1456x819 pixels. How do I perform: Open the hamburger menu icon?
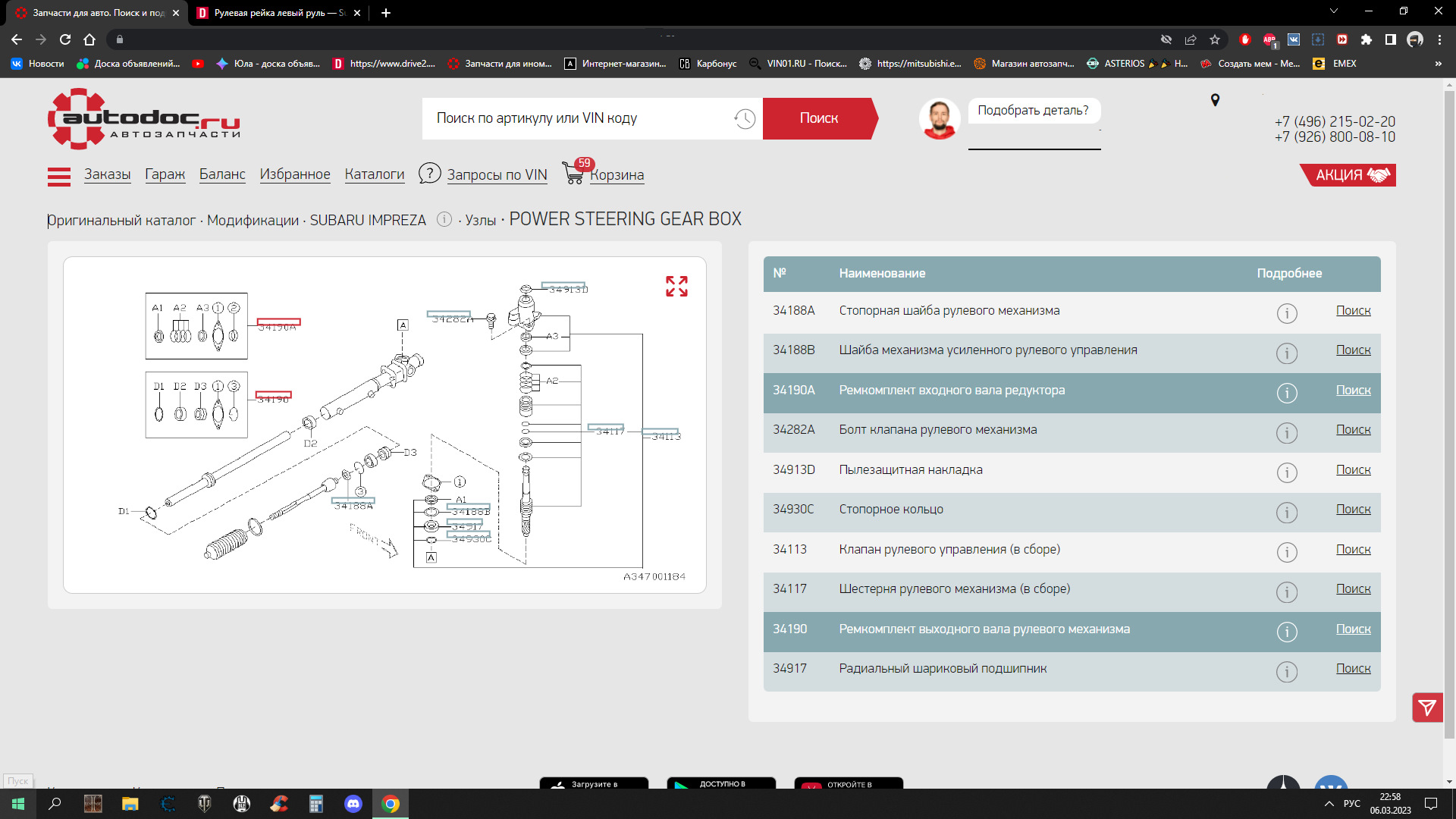click(x=59, y=176)
